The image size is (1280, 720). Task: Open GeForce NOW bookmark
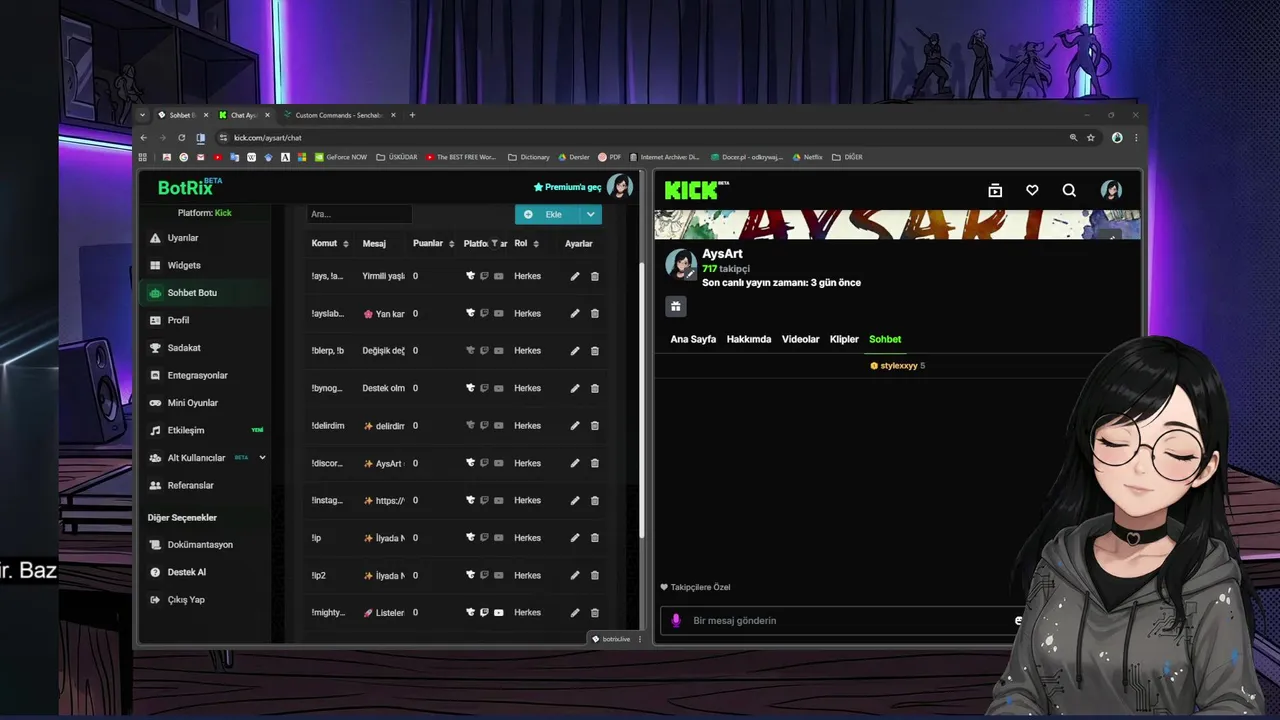click(x=341, y=157)
